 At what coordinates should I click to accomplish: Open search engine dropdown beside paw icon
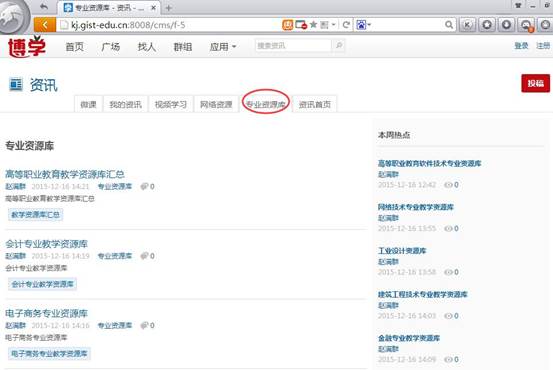click(369, 25)
